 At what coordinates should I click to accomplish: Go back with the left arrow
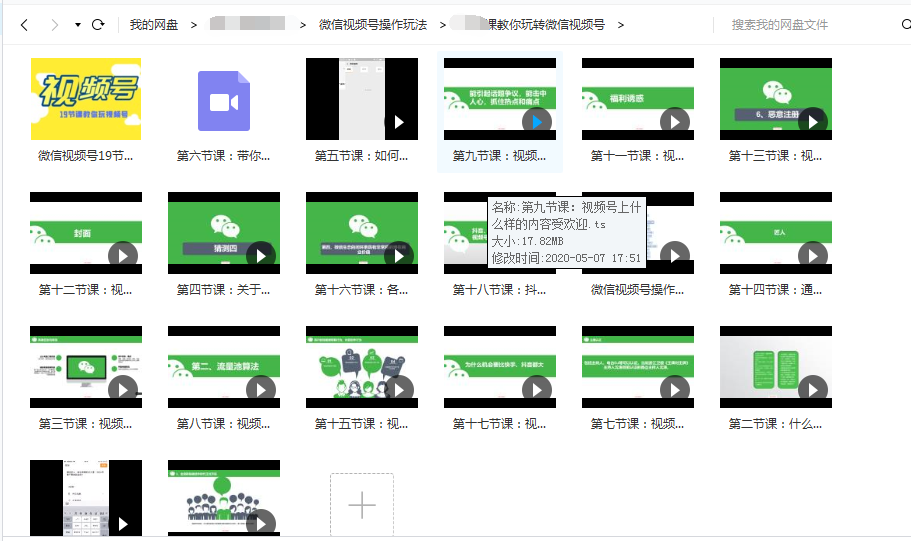pos(24,25)
